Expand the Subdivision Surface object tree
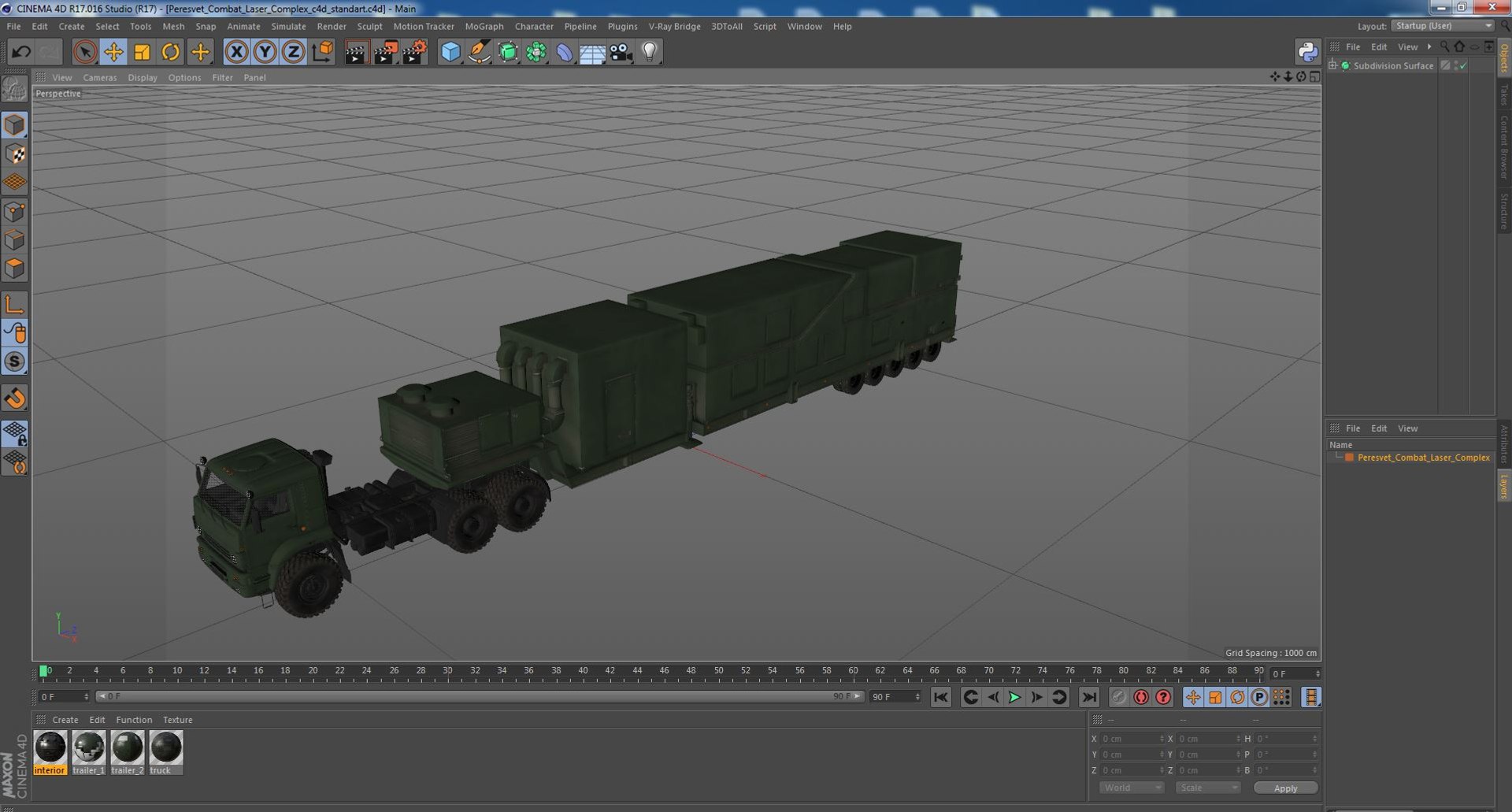This screenshot has height=812, width=1512. [1332, 65]
